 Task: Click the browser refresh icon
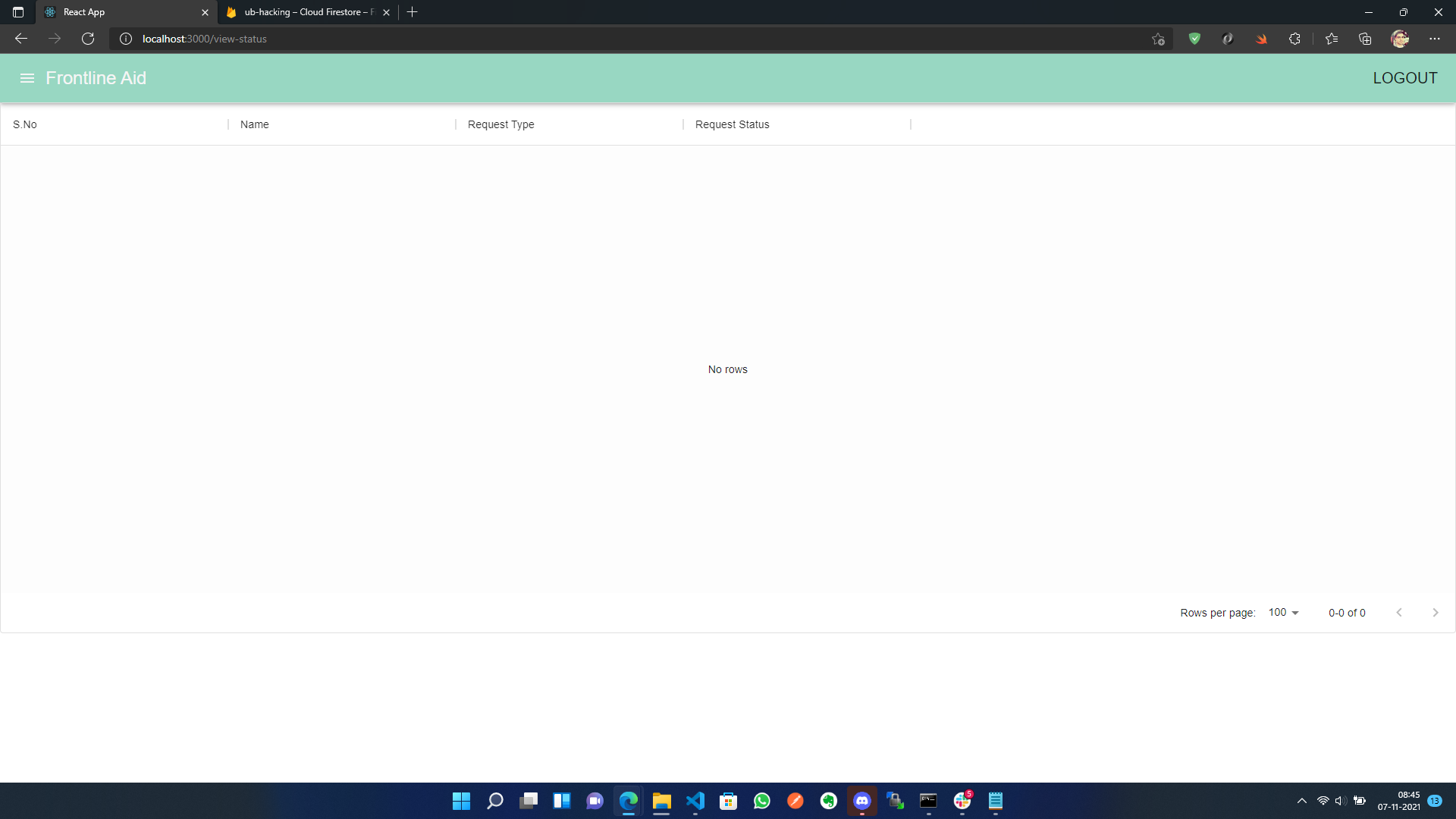point(88,39)
